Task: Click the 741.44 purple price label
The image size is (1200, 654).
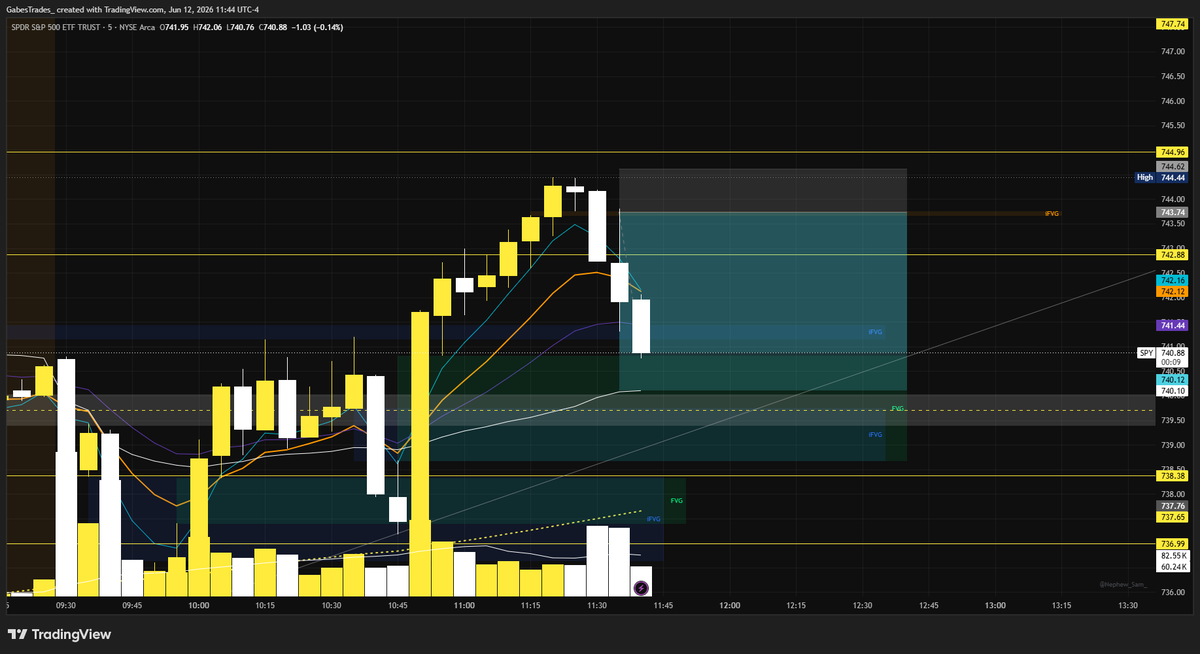Action: point(1172,325)
